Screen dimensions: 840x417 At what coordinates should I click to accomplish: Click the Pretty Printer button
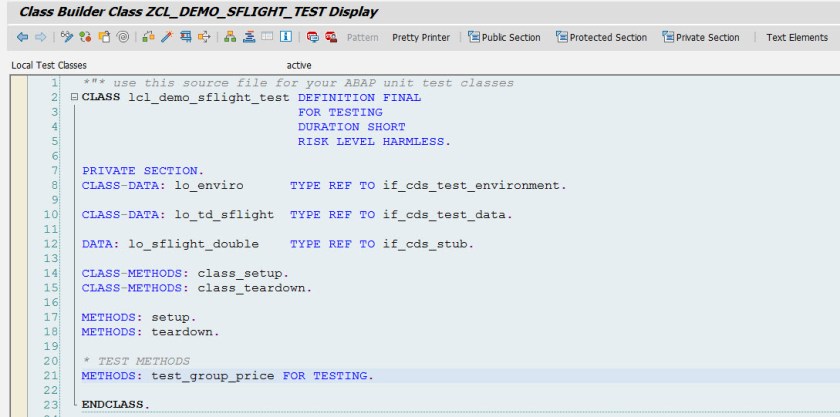421,38
